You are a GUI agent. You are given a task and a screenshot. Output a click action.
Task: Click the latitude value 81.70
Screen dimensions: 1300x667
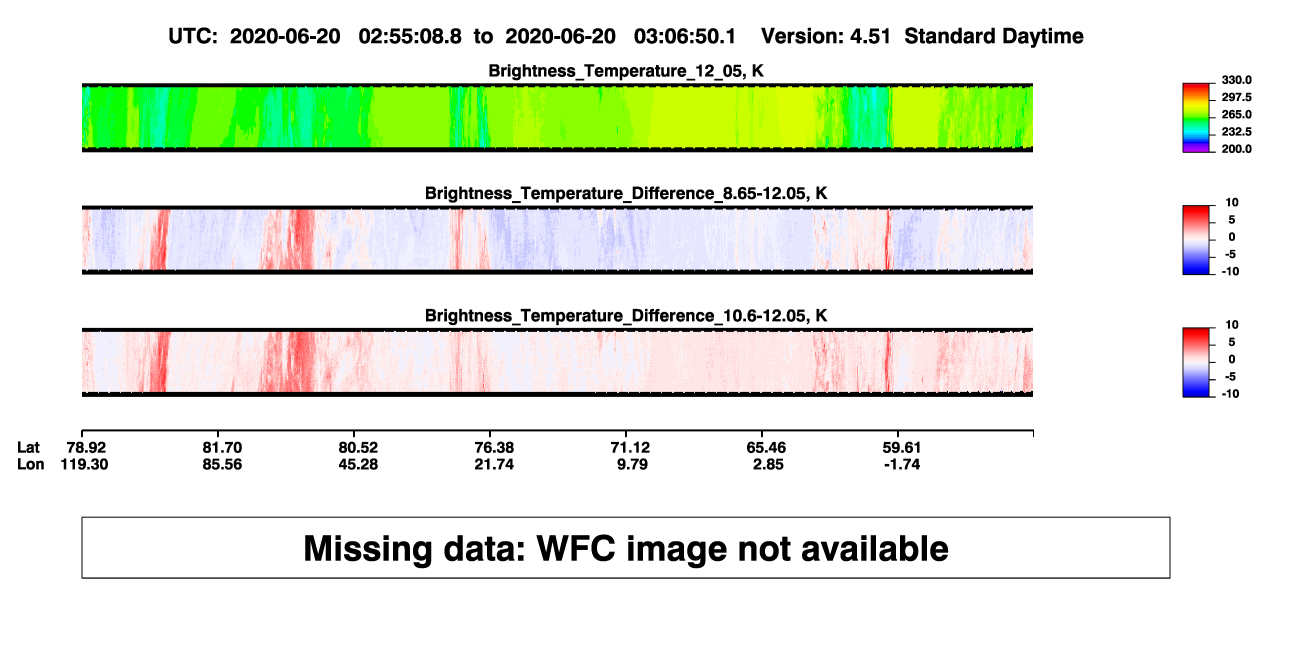[222, 447]
